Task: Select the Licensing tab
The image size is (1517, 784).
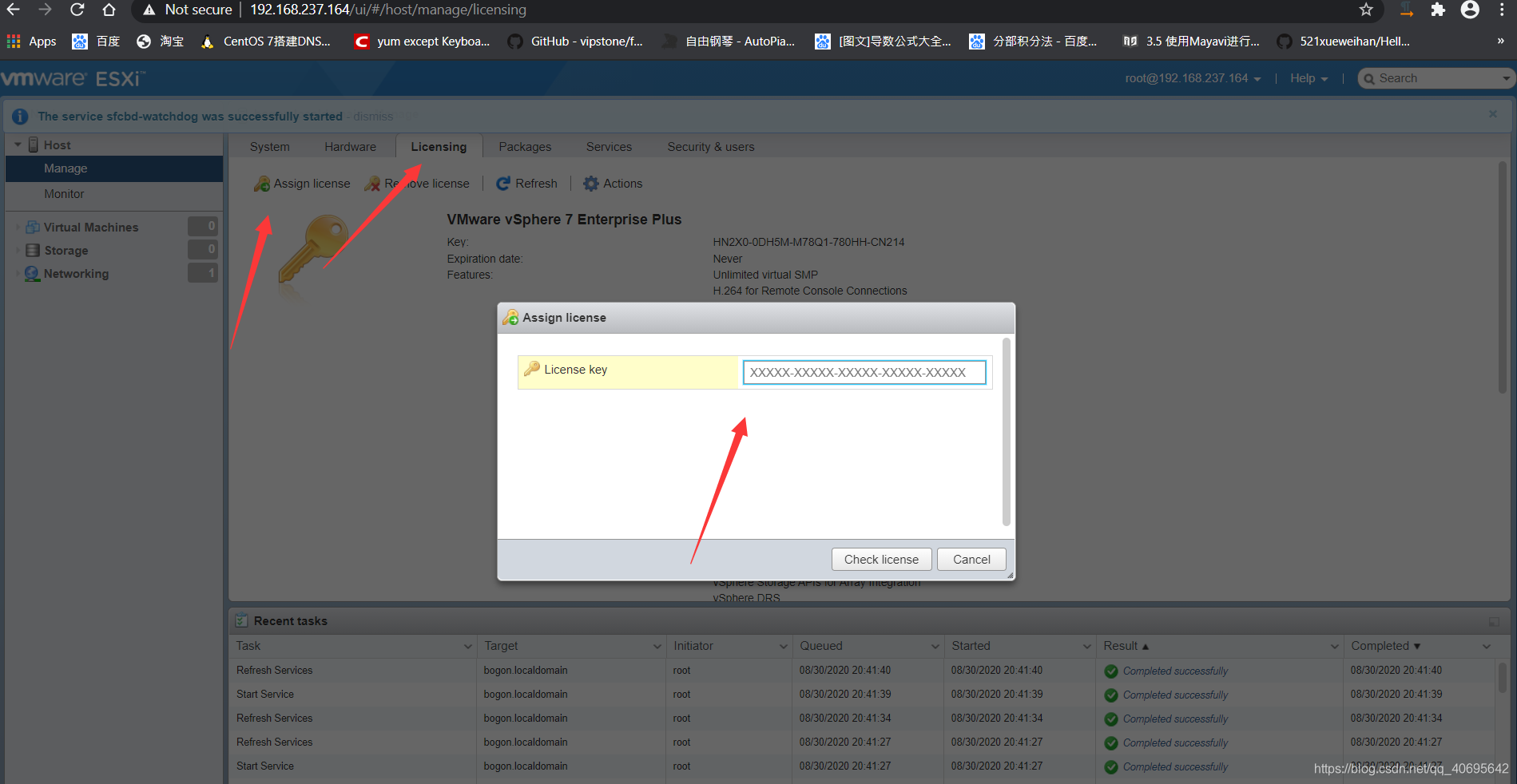Action: (439, 147)
